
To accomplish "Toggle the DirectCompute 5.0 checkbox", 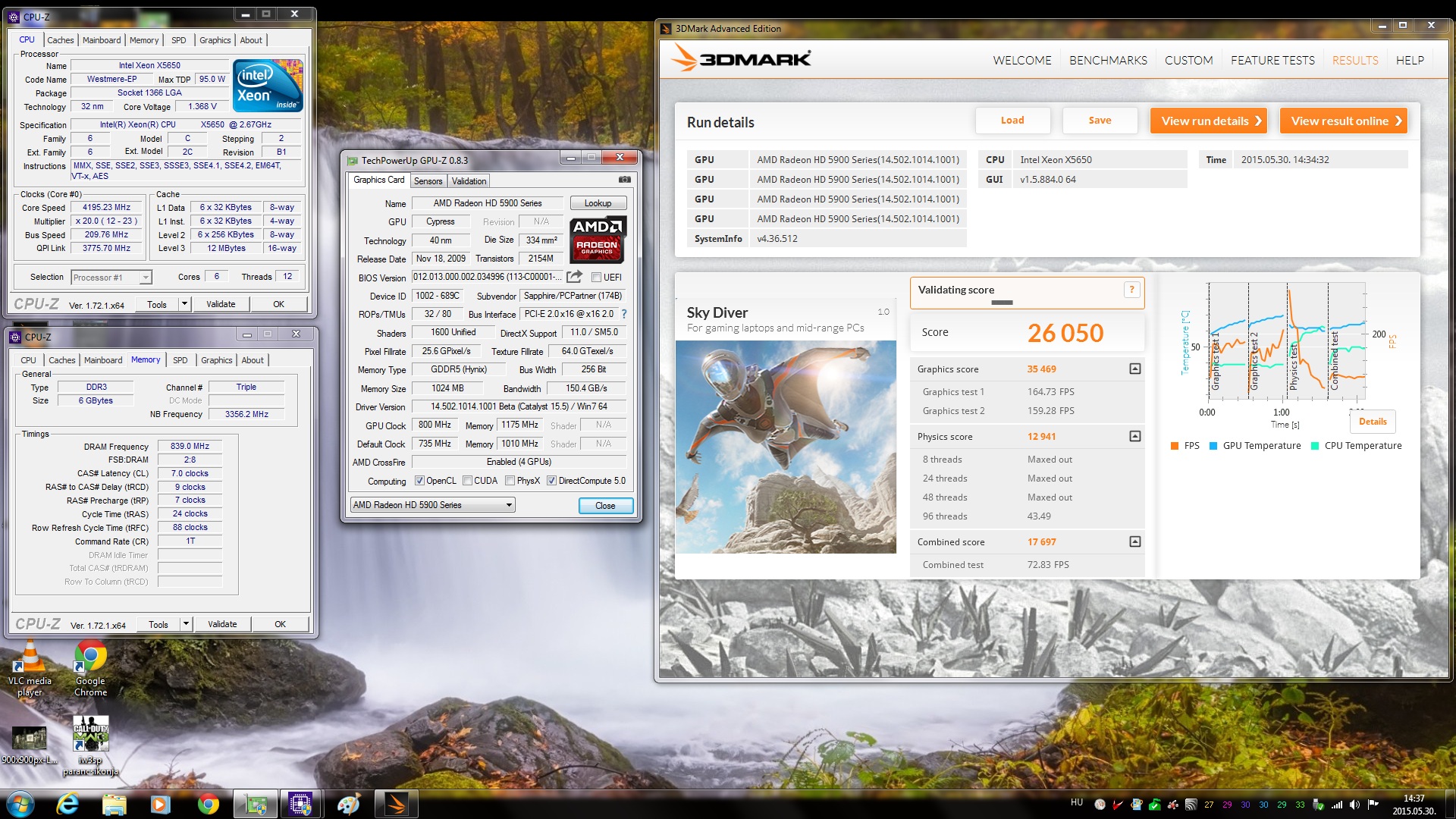I will pyautogui.click(x=551, y=481).
